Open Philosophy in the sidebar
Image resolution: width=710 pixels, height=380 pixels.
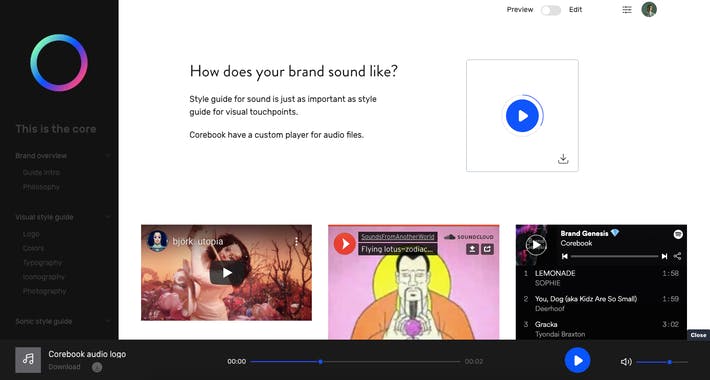click(x=41, y=187)
